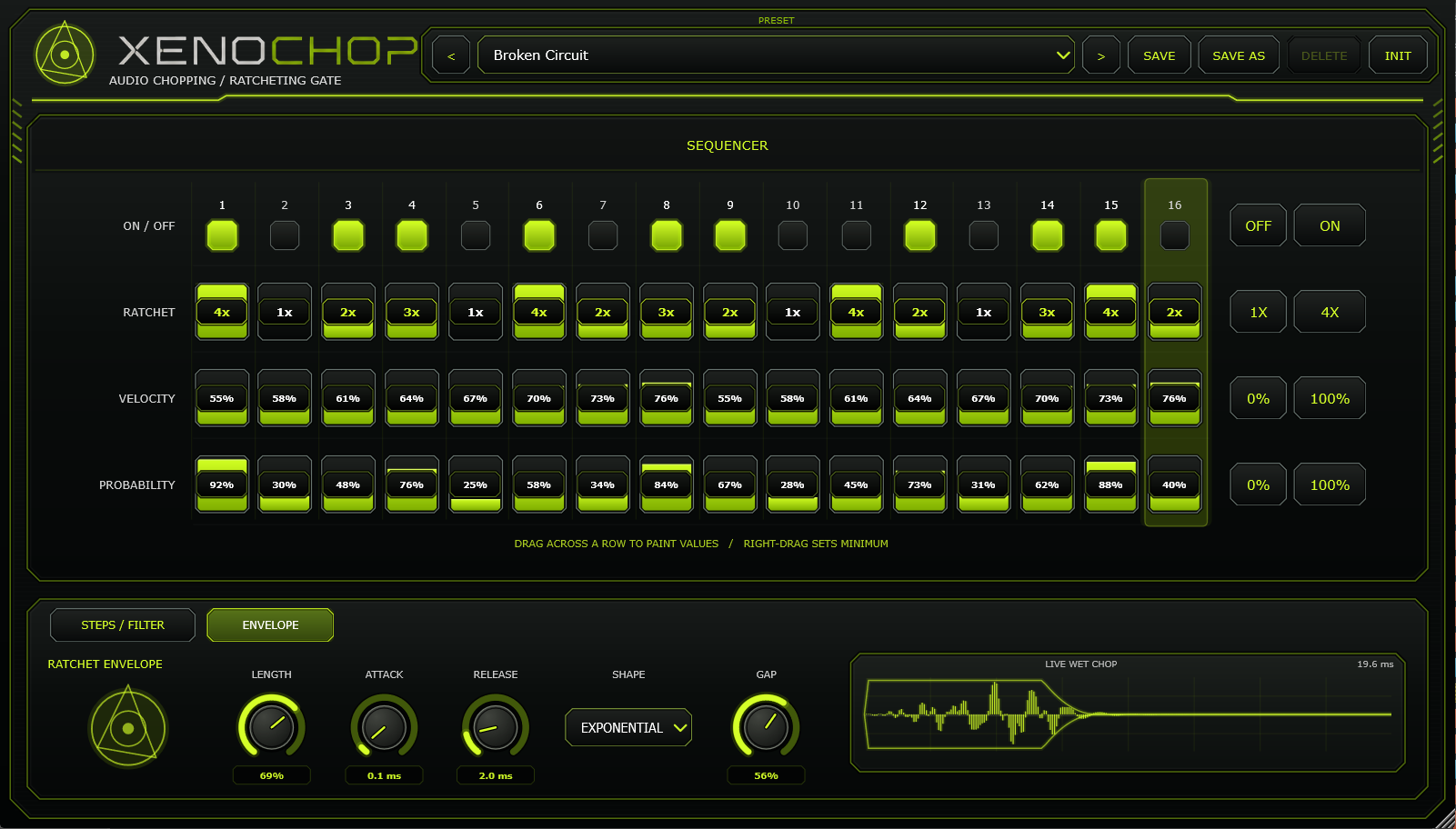Select the Envelope tab

270,624
